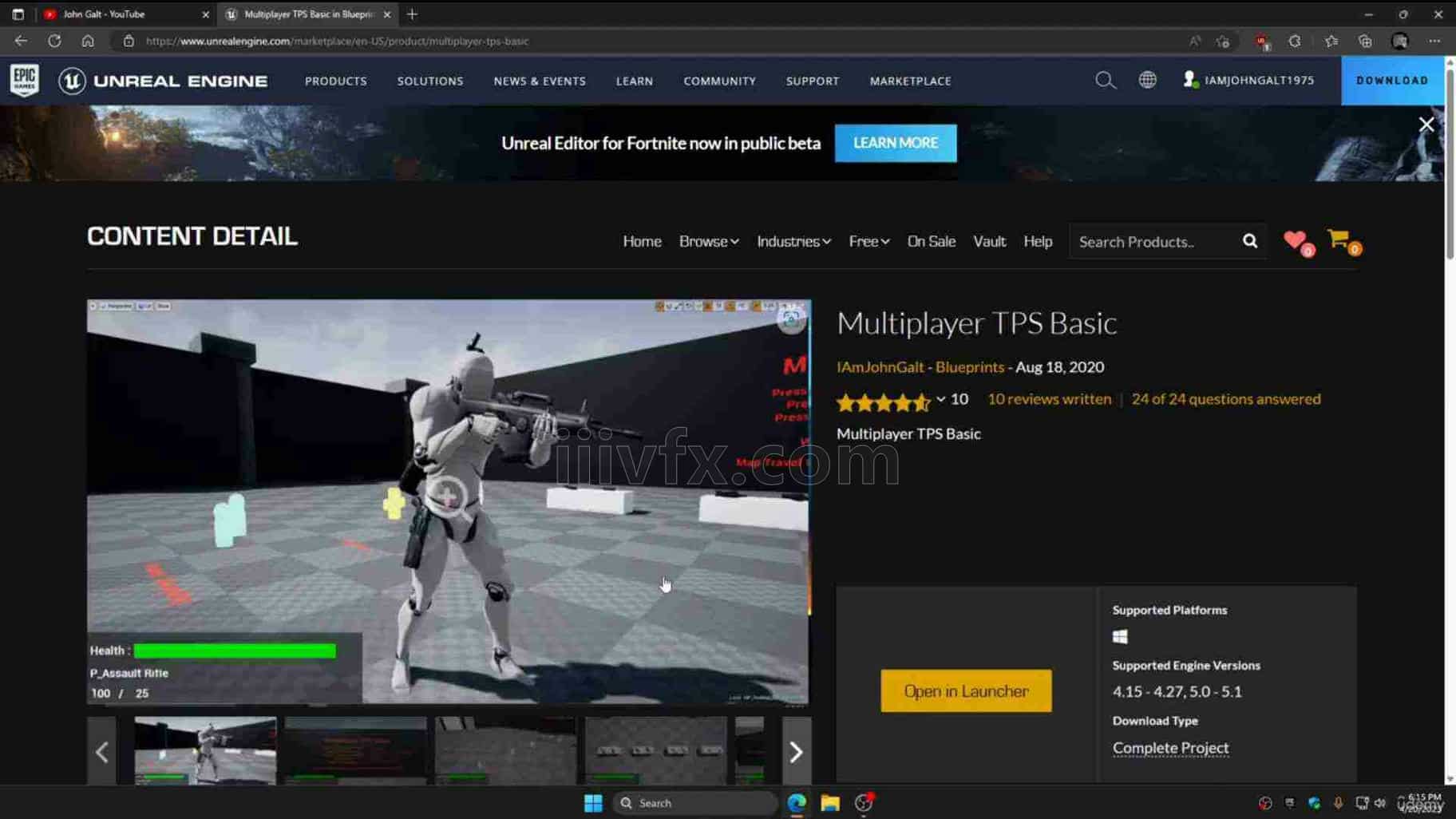The width and height of the screenshot is (1456, 819).
Task: Select the first gallery thumbnail
Action: coord(205,750)
